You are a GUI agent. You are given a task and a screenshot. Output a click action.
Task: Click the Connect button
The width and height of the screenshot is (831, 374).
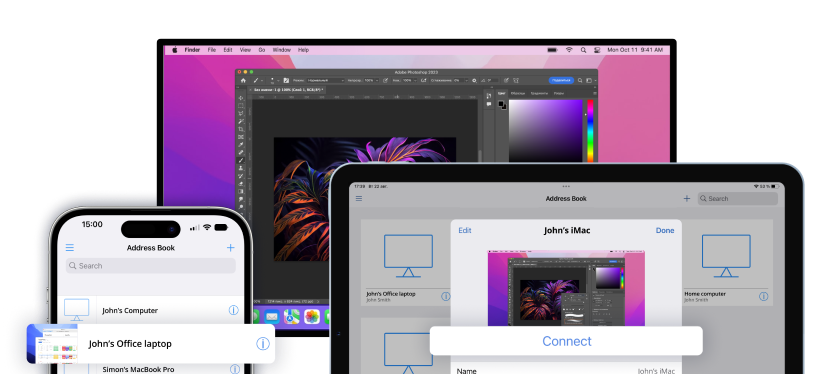(566, 341)
